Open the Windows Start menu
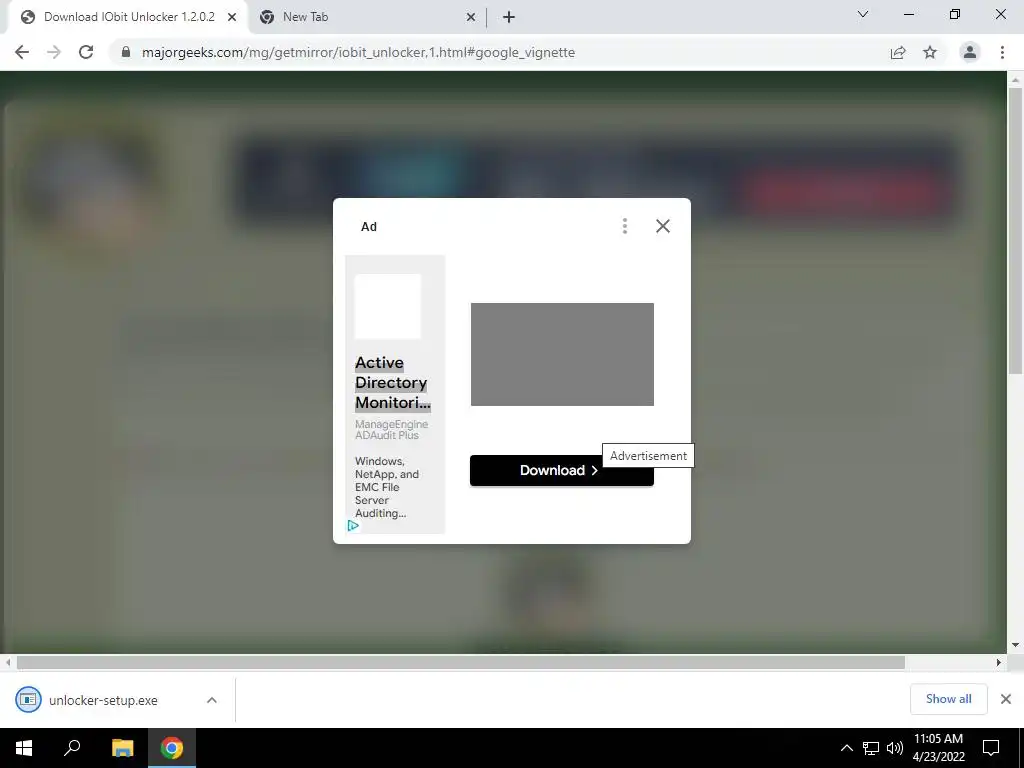Viewport: 1024px width, 768px height. [x=24, y=748]
